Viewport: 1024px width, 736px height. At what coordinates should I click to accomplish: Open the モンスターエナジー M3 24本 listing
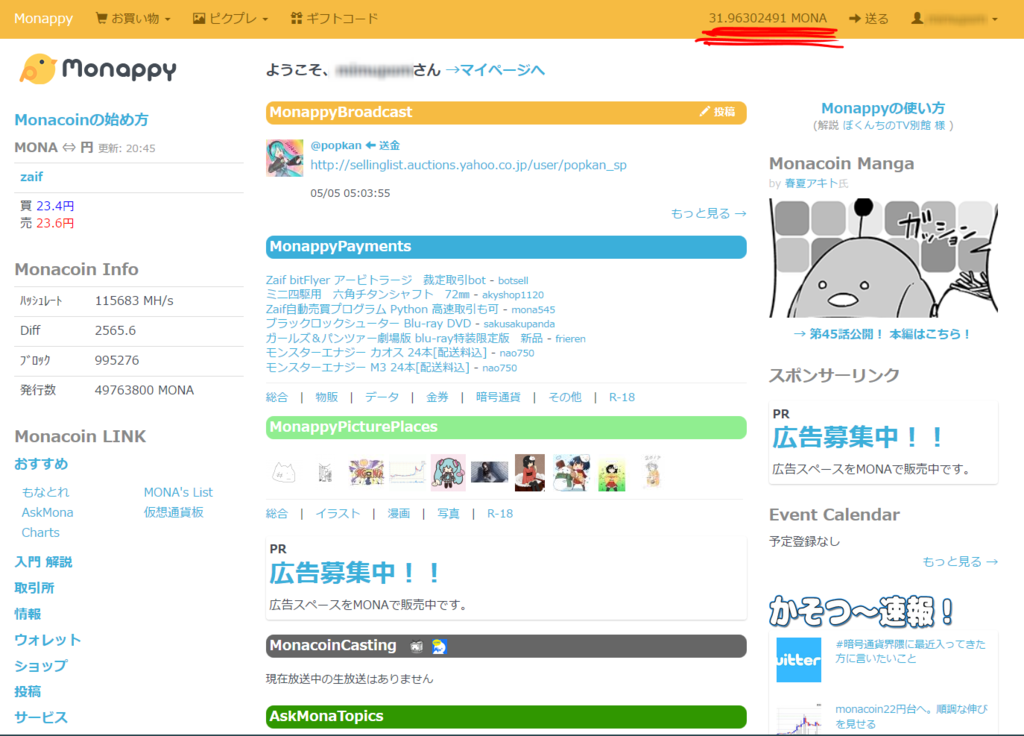coord(368,367)
